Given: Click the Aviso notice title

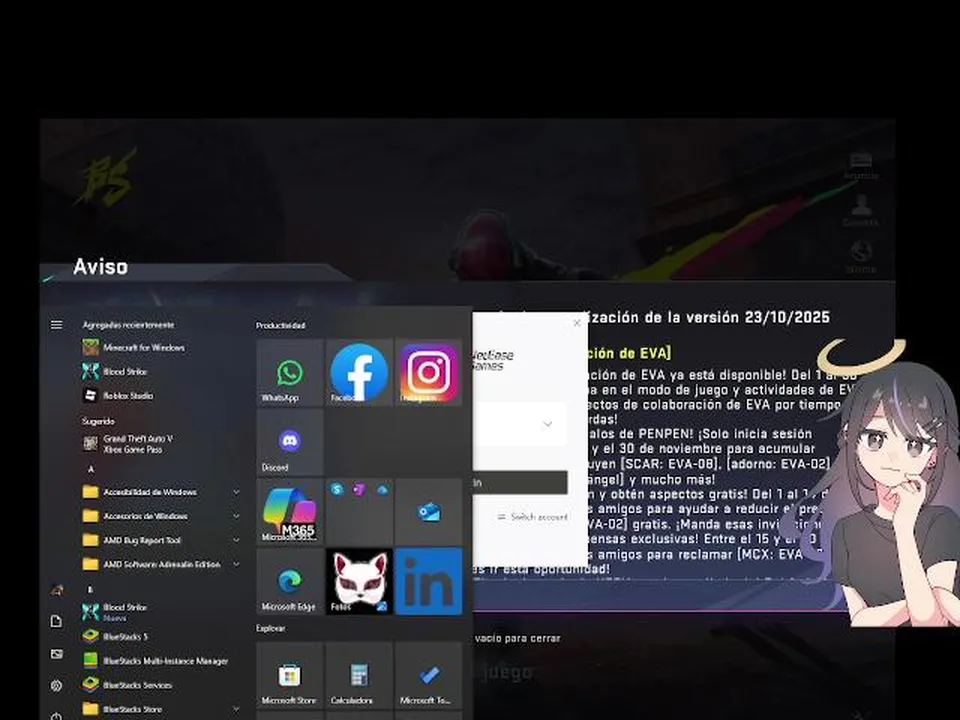Looking at the screenshot, I should (x=100, y=267).
